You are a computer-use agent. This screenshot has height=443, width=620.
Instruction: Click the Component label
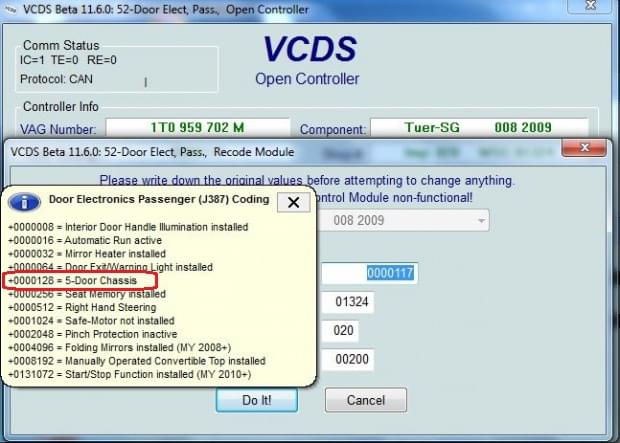(x=333, y=129)
